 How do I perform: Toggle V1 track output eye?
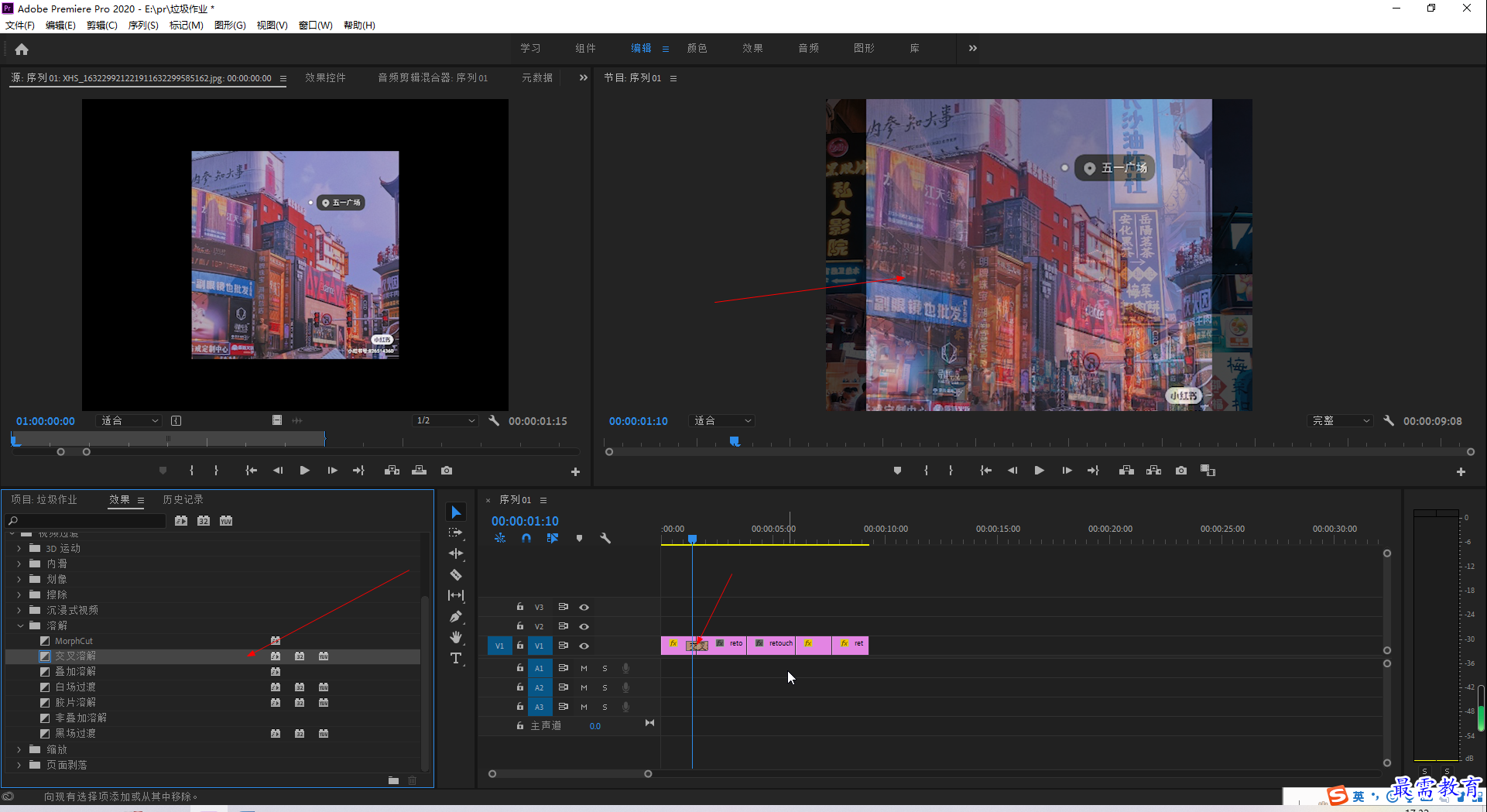click(584, 646)
